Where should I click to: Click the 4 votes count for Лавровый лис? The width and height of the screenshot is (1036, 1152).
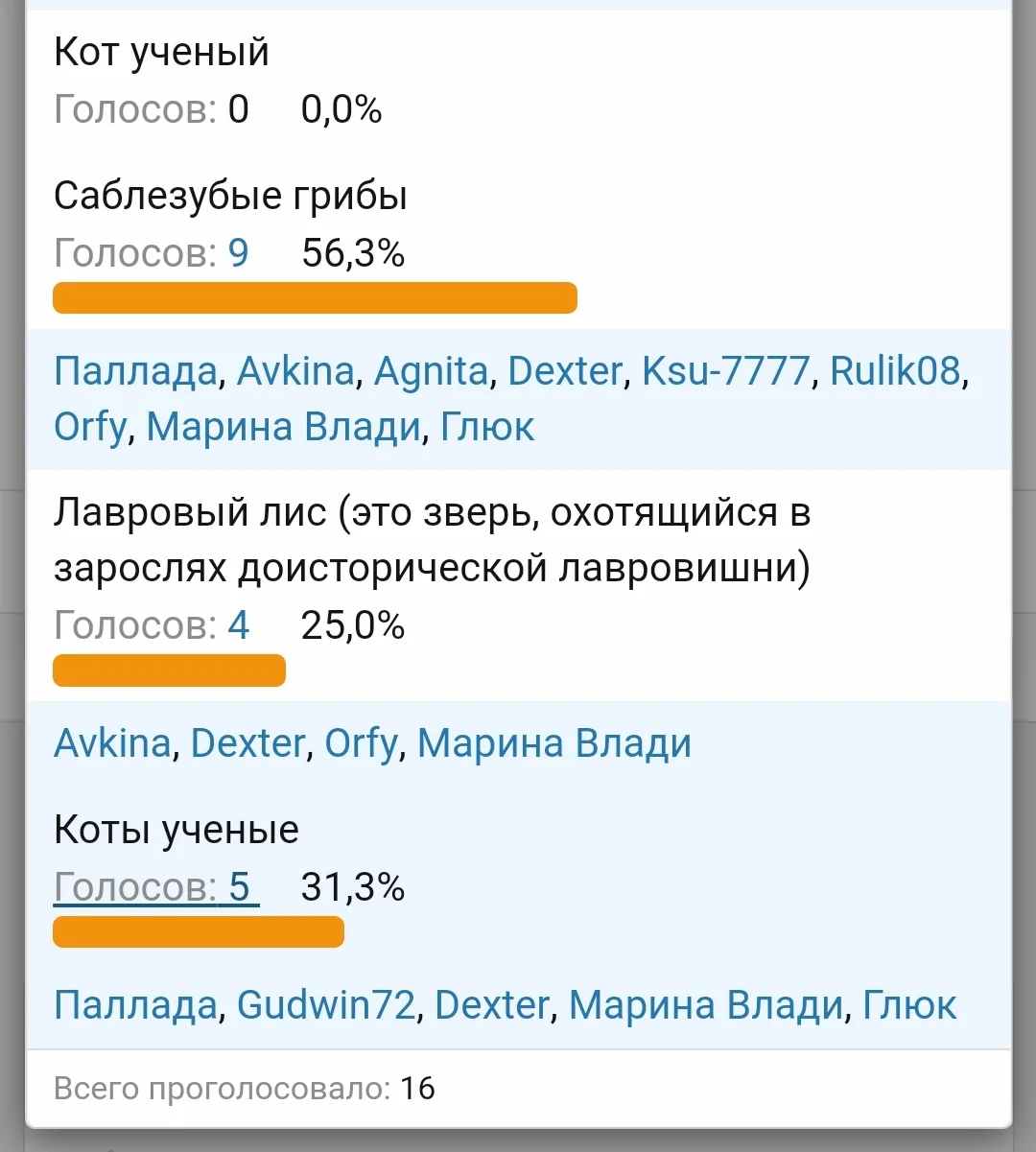click(x=238, y=625)
